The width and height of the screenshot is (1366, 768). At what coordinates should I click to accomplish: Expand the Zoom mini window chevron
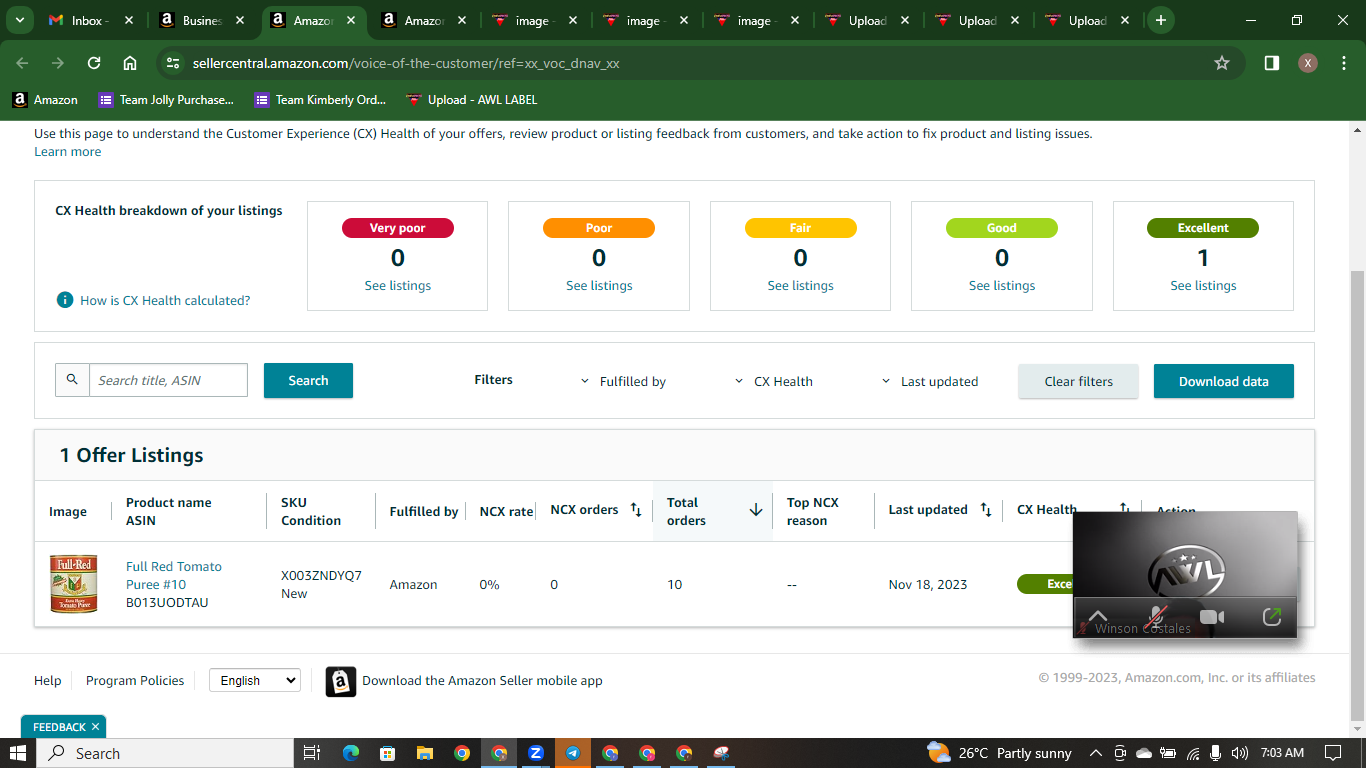(x=1098, y=617)
